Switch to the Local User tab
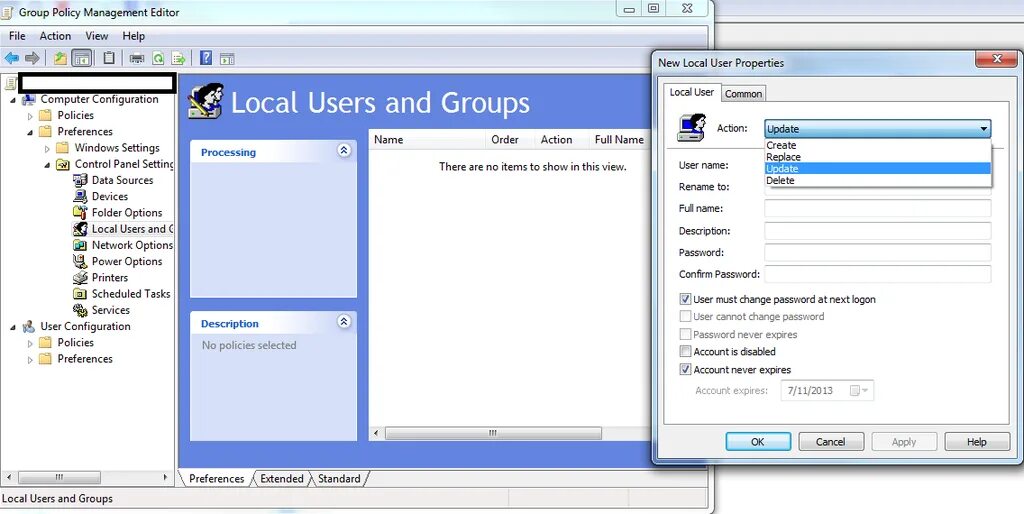The width and height of the screenshot is (1024, 514). coord(692,92)
